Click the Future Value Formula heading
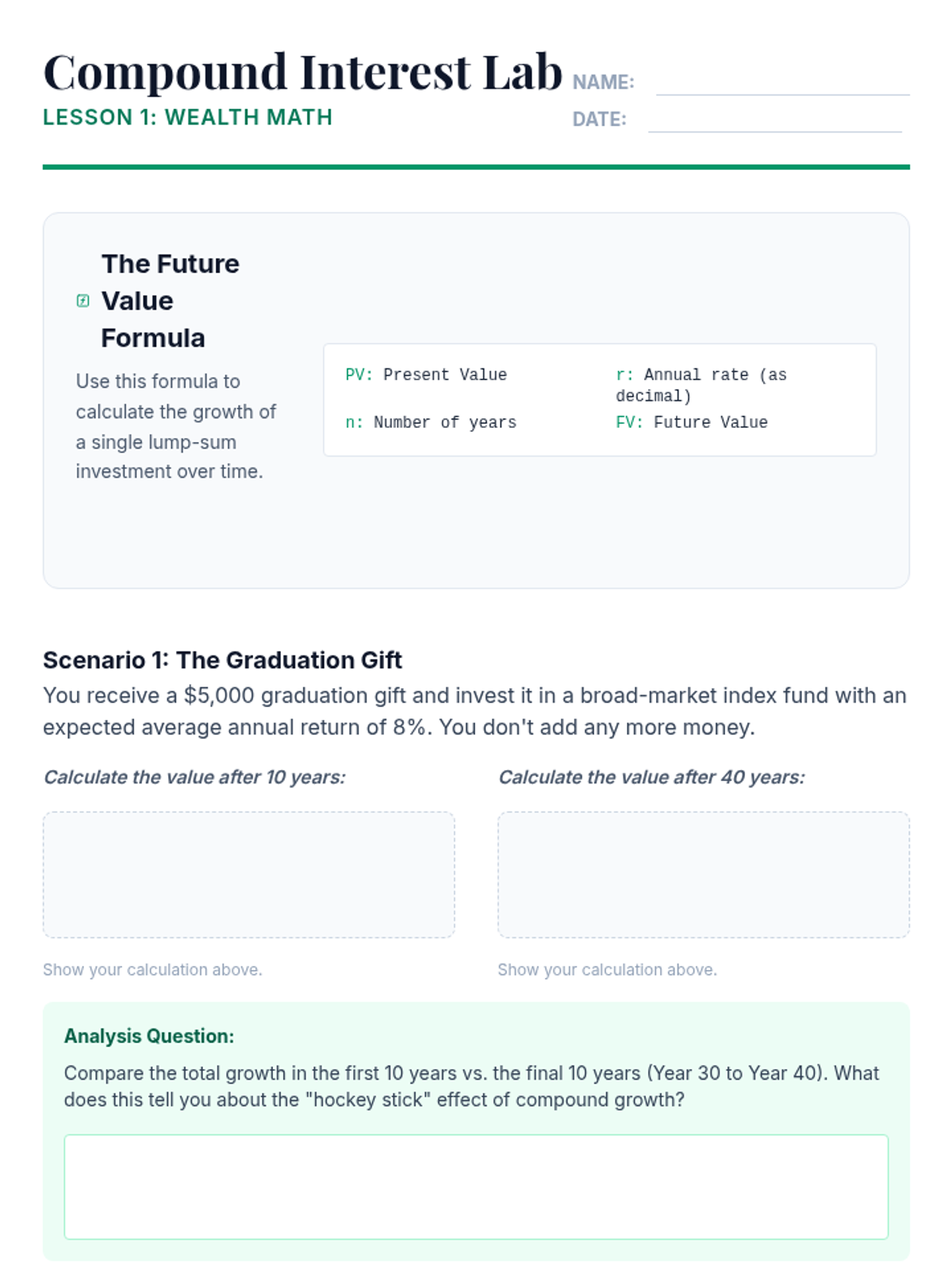 (x=170, y=301)
